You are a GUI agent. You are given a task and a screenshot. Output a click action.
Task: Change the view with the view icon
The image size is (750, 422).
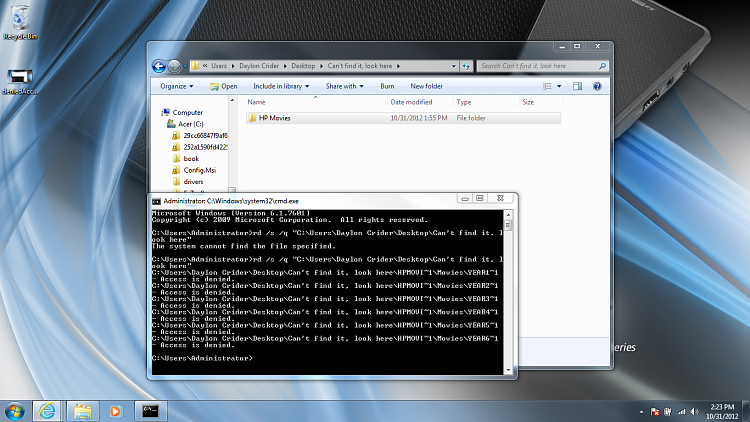(548, 86)
